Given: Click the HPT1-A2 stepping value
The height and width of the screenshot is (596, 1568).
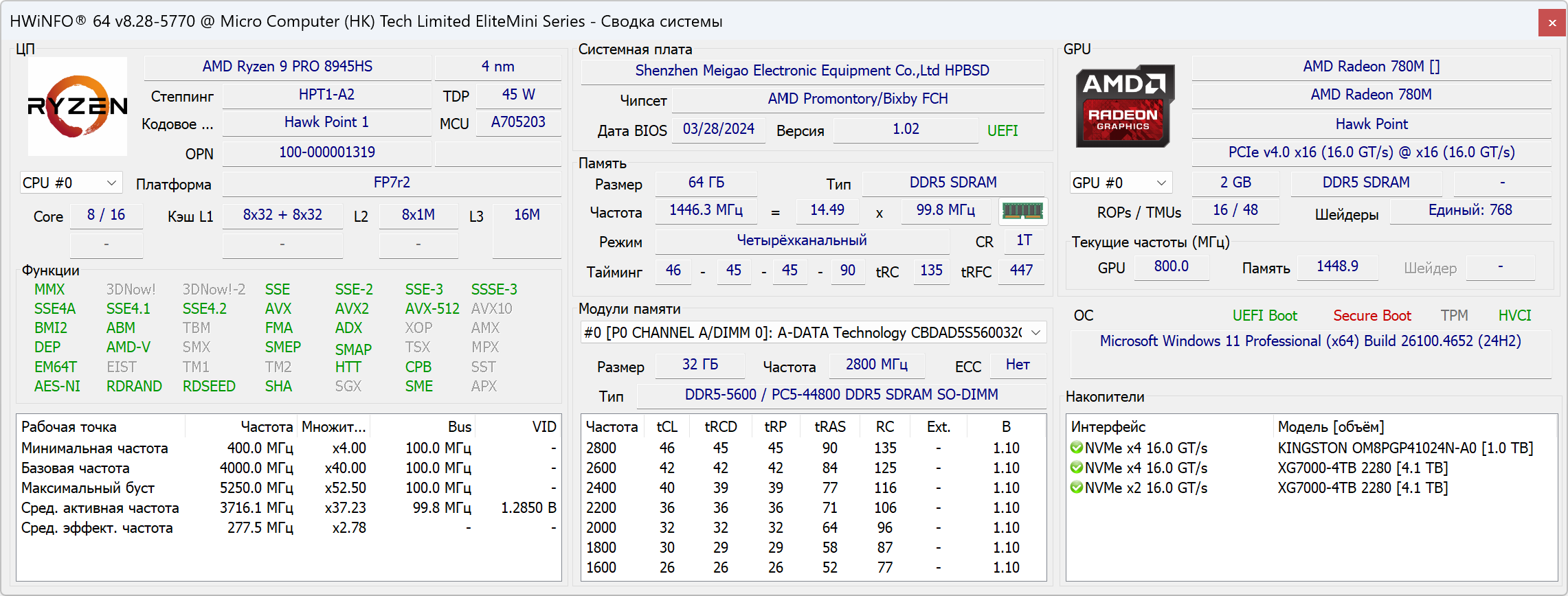Looking at the screenshot, I should click(x=327, y=95).
